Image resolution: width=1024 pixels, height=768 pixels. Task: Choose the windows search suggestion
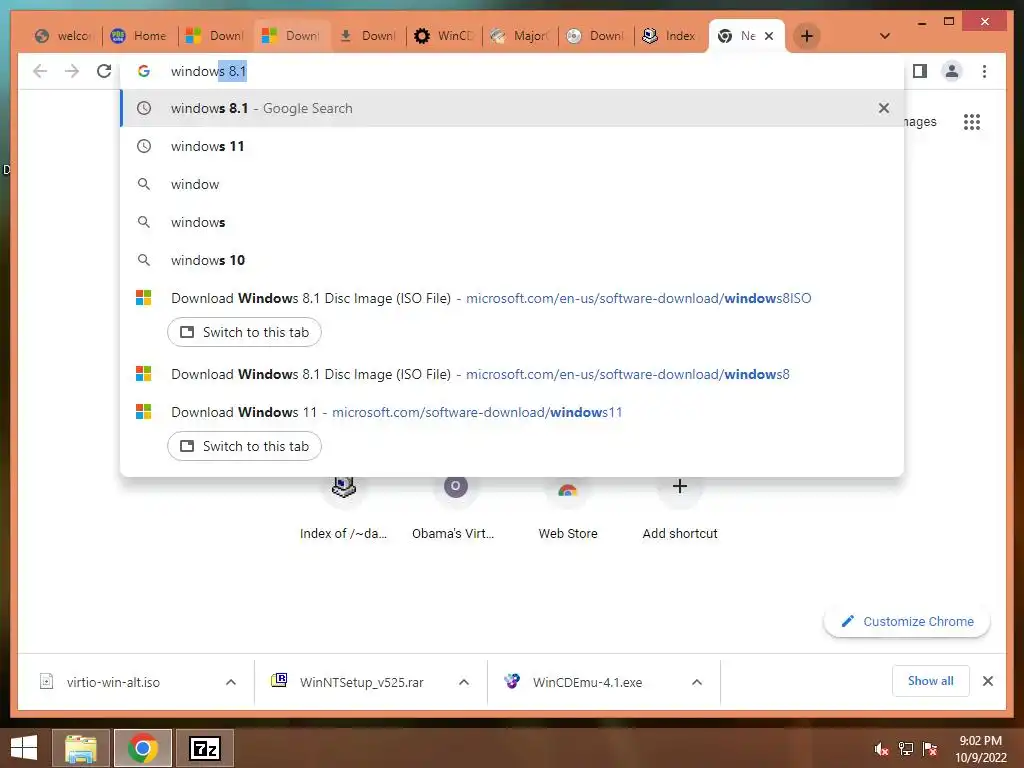click(512, 222)
